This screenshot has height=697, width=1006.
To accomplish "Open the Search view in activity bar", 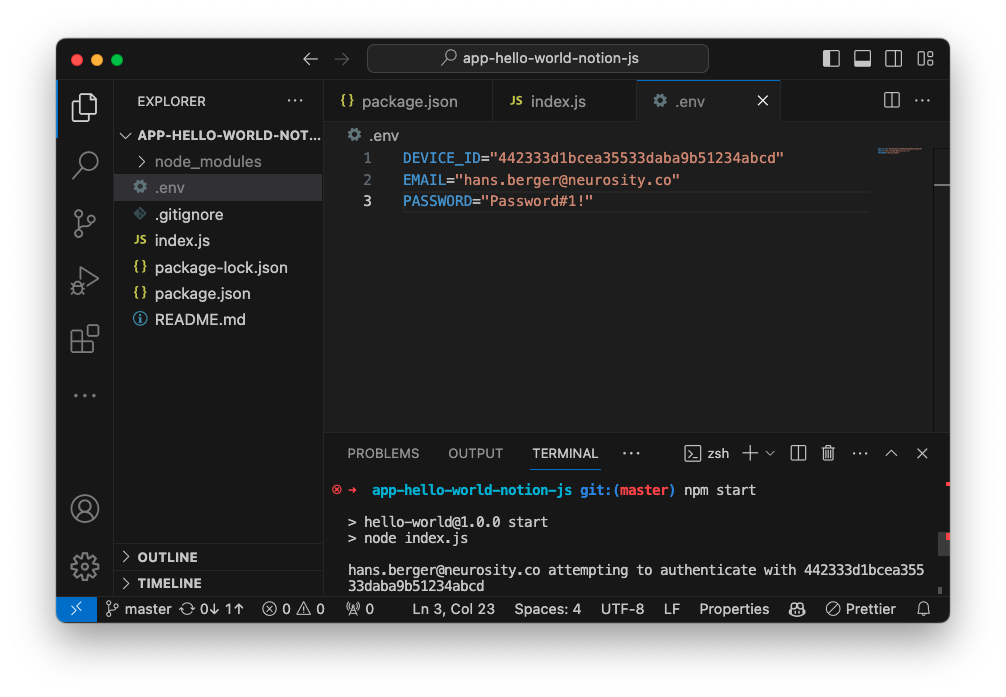I will click(85, 165).
